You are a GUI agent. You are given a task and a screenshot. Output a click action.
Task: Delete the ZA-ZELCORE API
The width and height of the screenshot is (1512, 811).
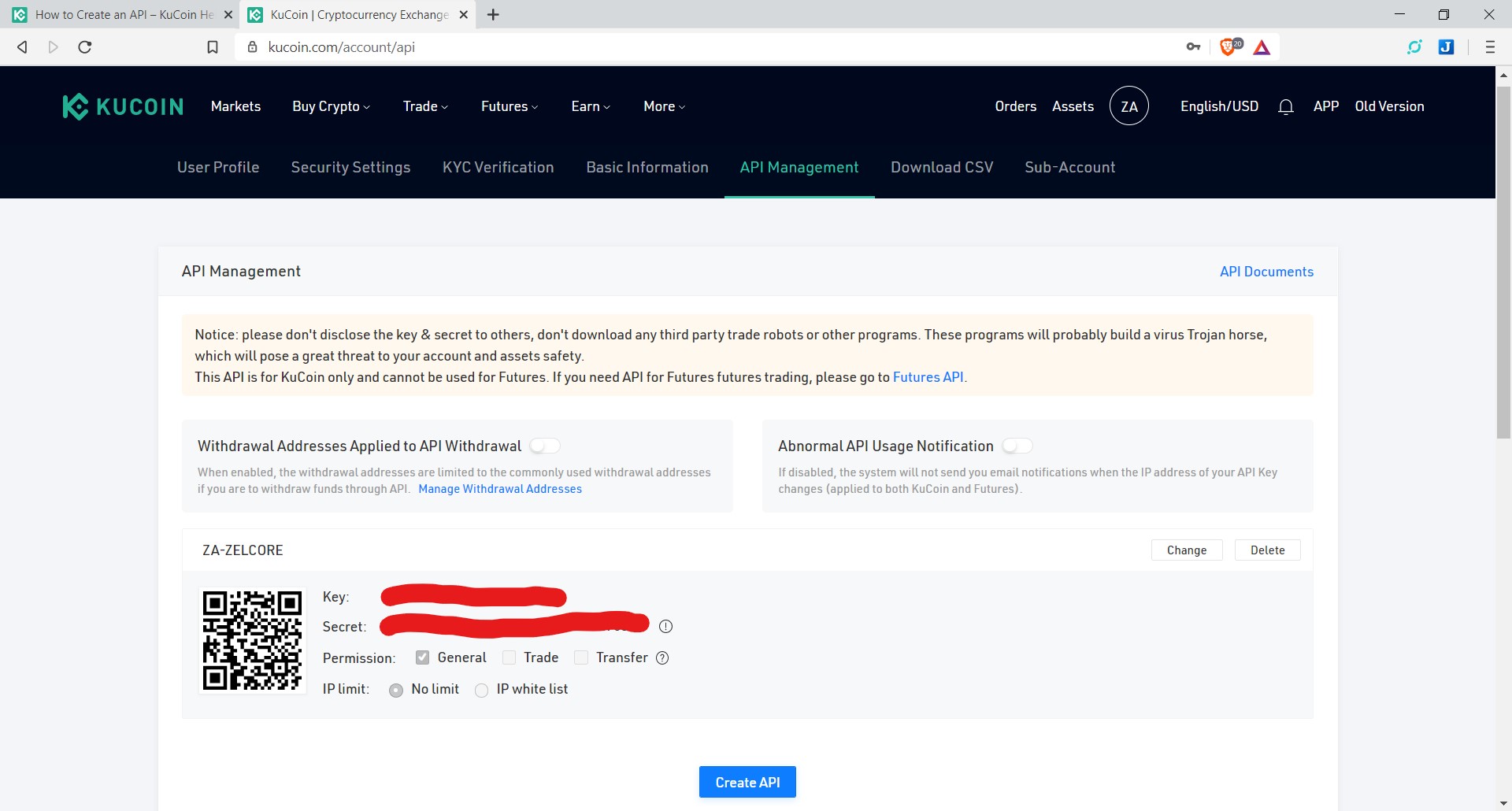pyautogui.click(x=1267, y=550)
